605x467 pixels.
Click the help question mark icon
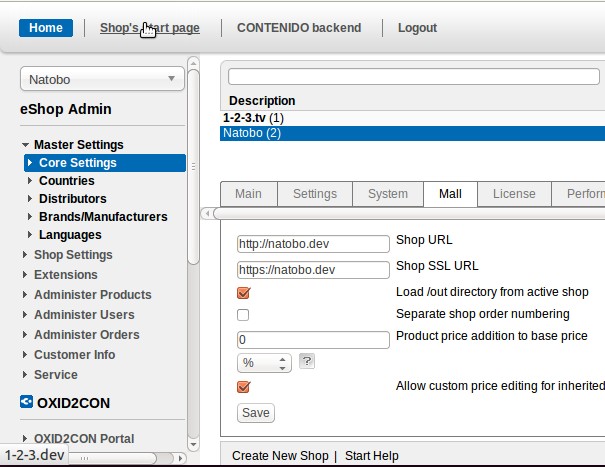tap(308, 362)
